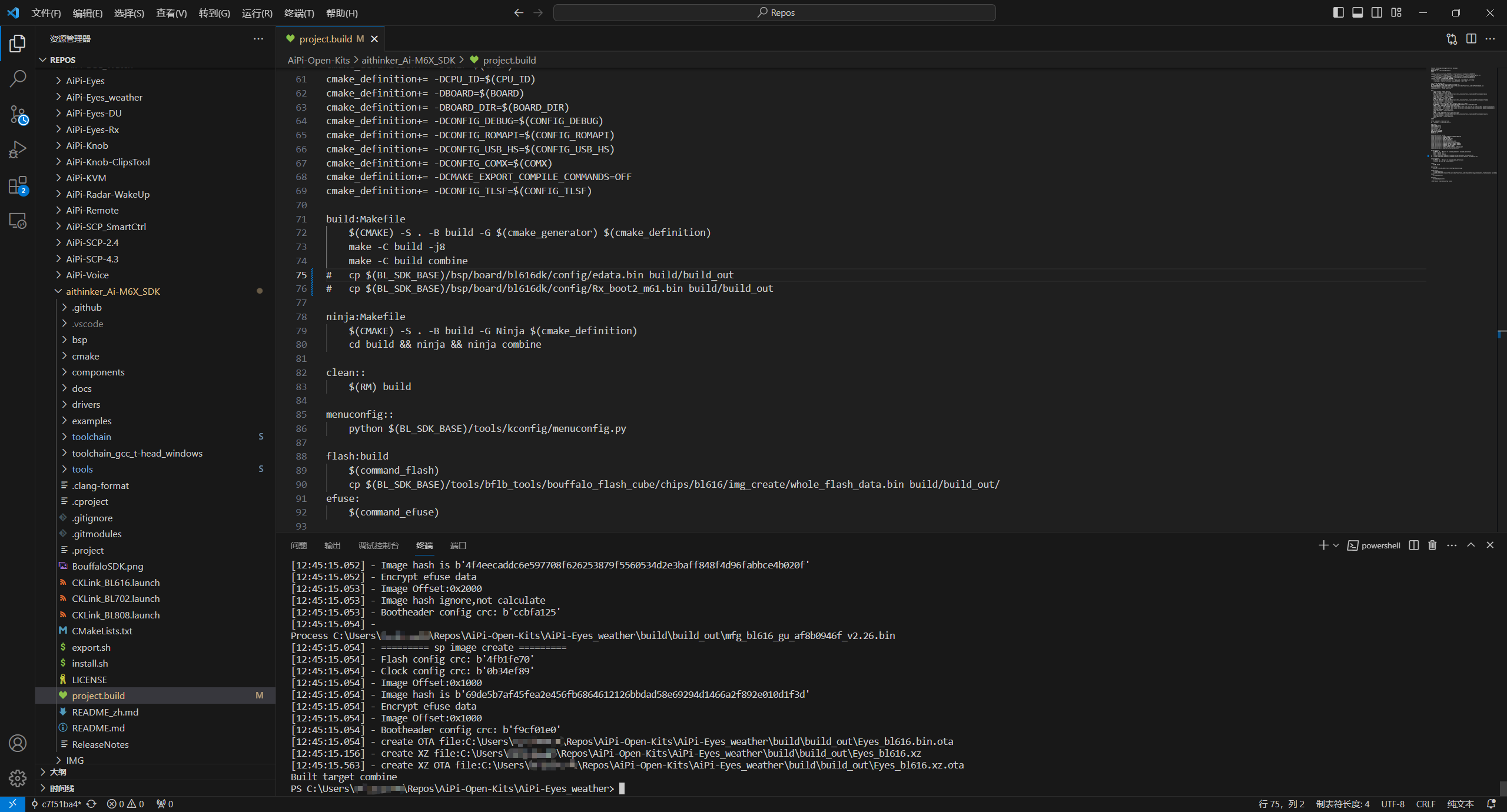Click the Repos search command center
1507x812 pixels.
click(775, 12)
